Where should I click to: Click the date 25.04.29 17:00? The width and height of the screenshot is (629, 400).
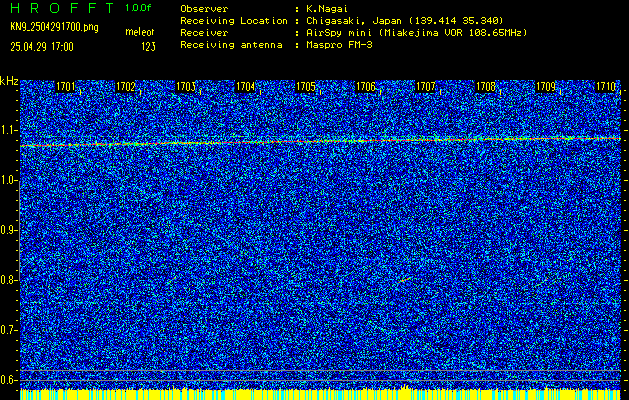tap(42, 47)
